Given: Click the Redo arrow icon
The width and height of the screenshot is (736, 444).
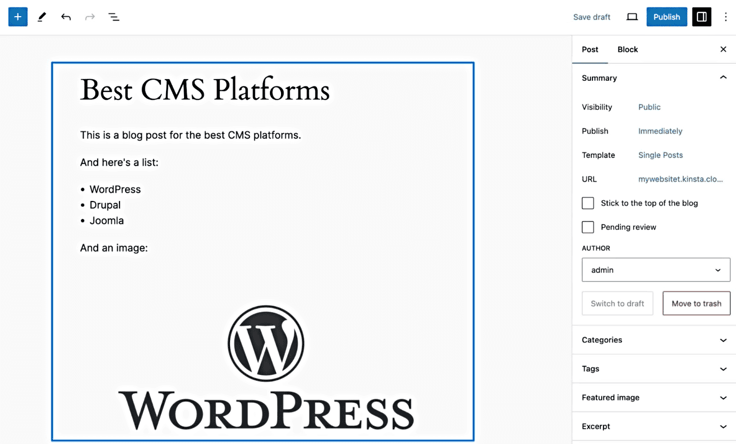Looking at the screenshot, I should coord(90,17).
